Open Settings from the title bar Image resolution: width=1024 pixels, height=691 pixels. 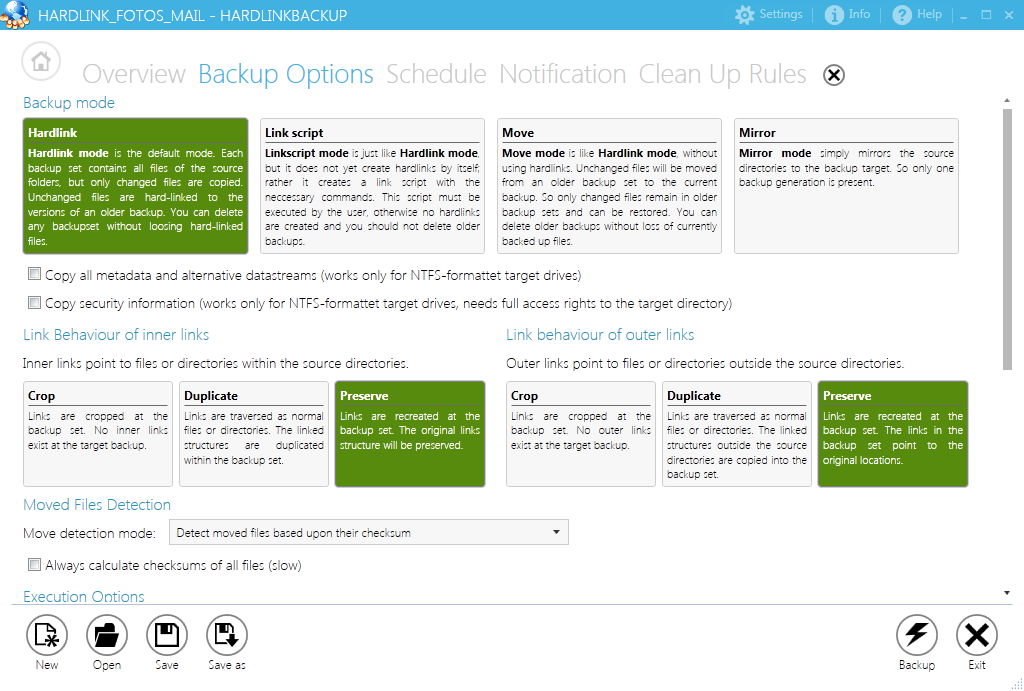click(769, 15)
